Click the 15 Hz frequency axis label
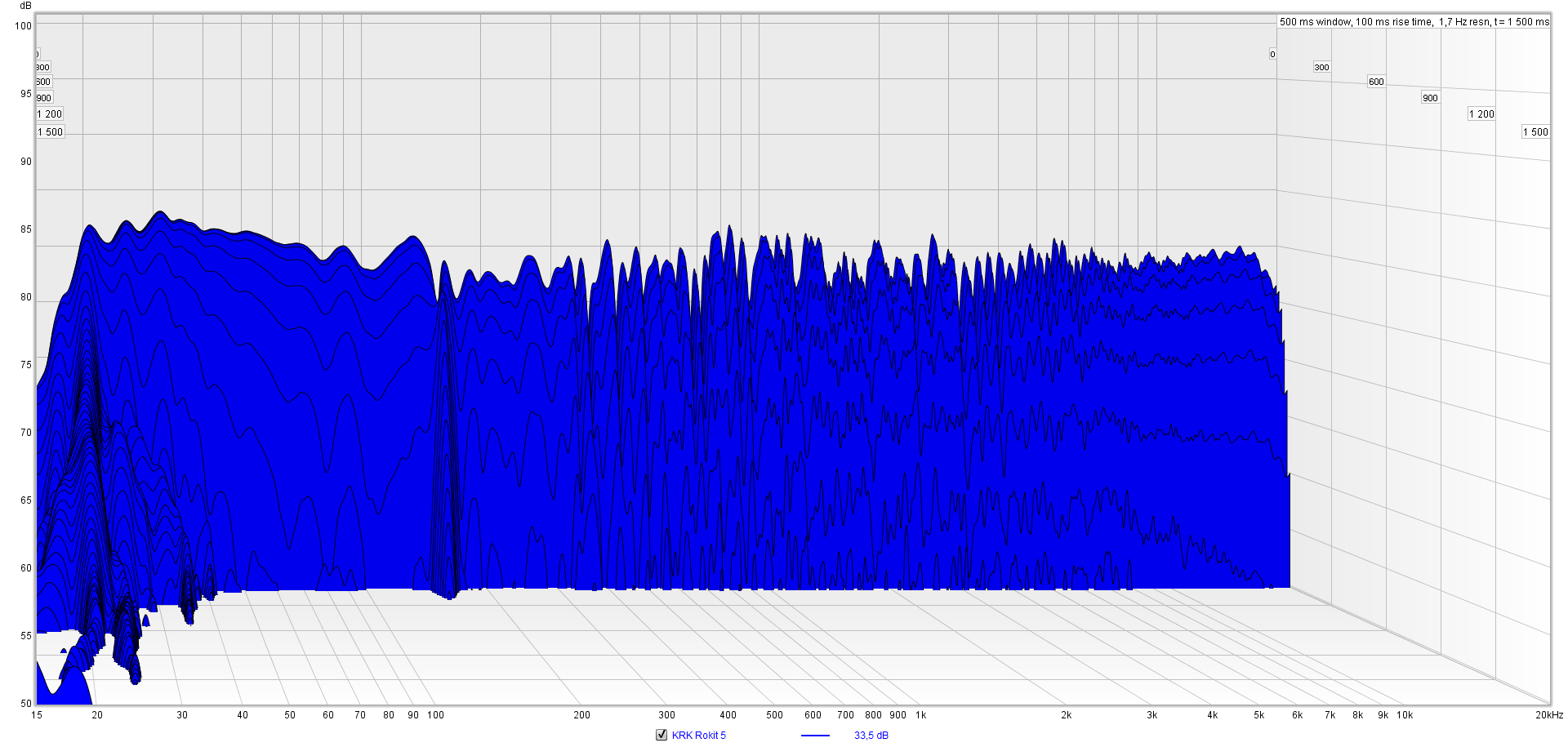This screenshot has width=1568, height=747. 37,715
